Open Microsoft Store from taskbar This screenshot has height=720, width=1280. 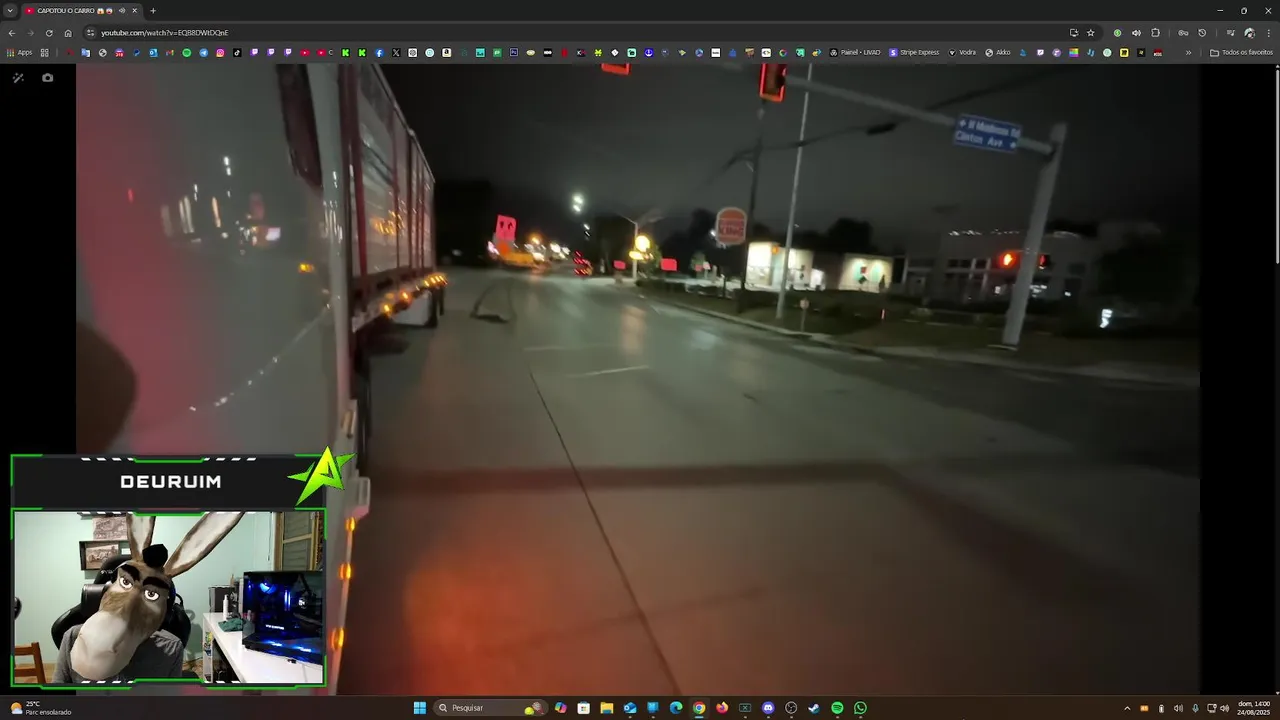point(583,708)
